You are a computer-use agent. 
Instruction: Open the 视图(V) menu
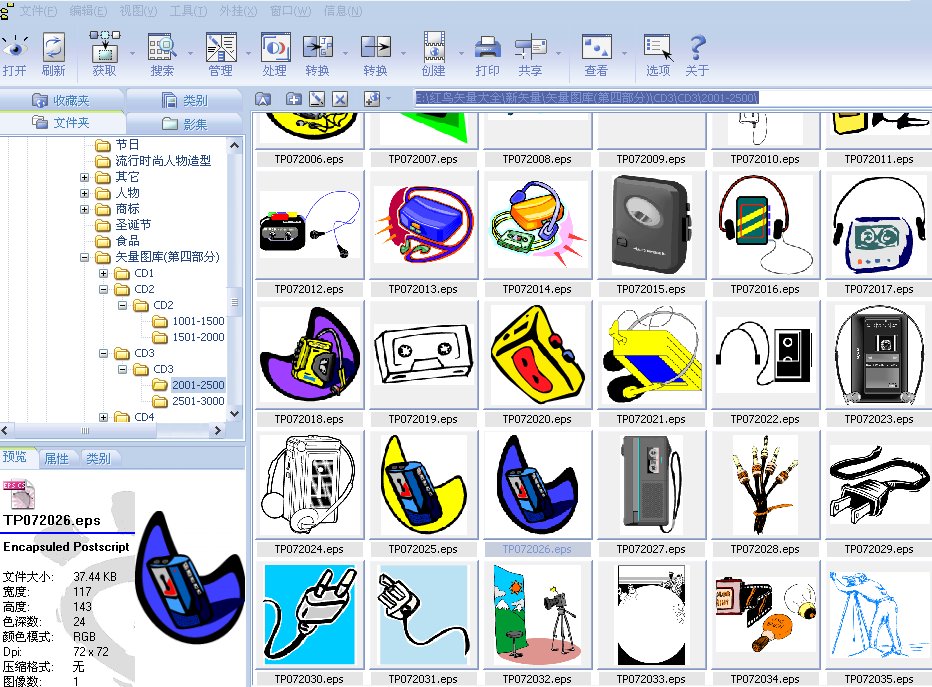coord(138,11)
